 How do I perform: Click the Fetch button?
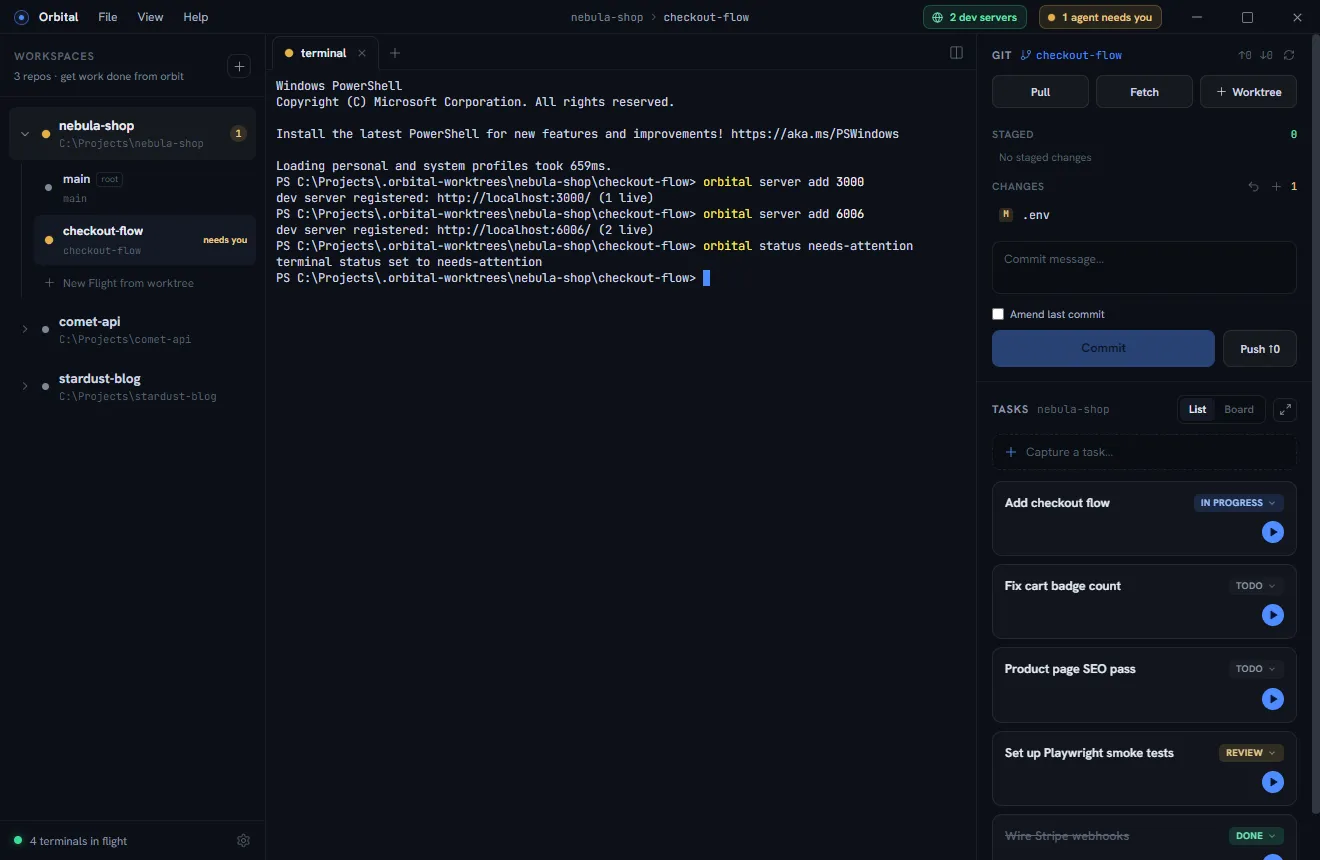click(1144, 92)
